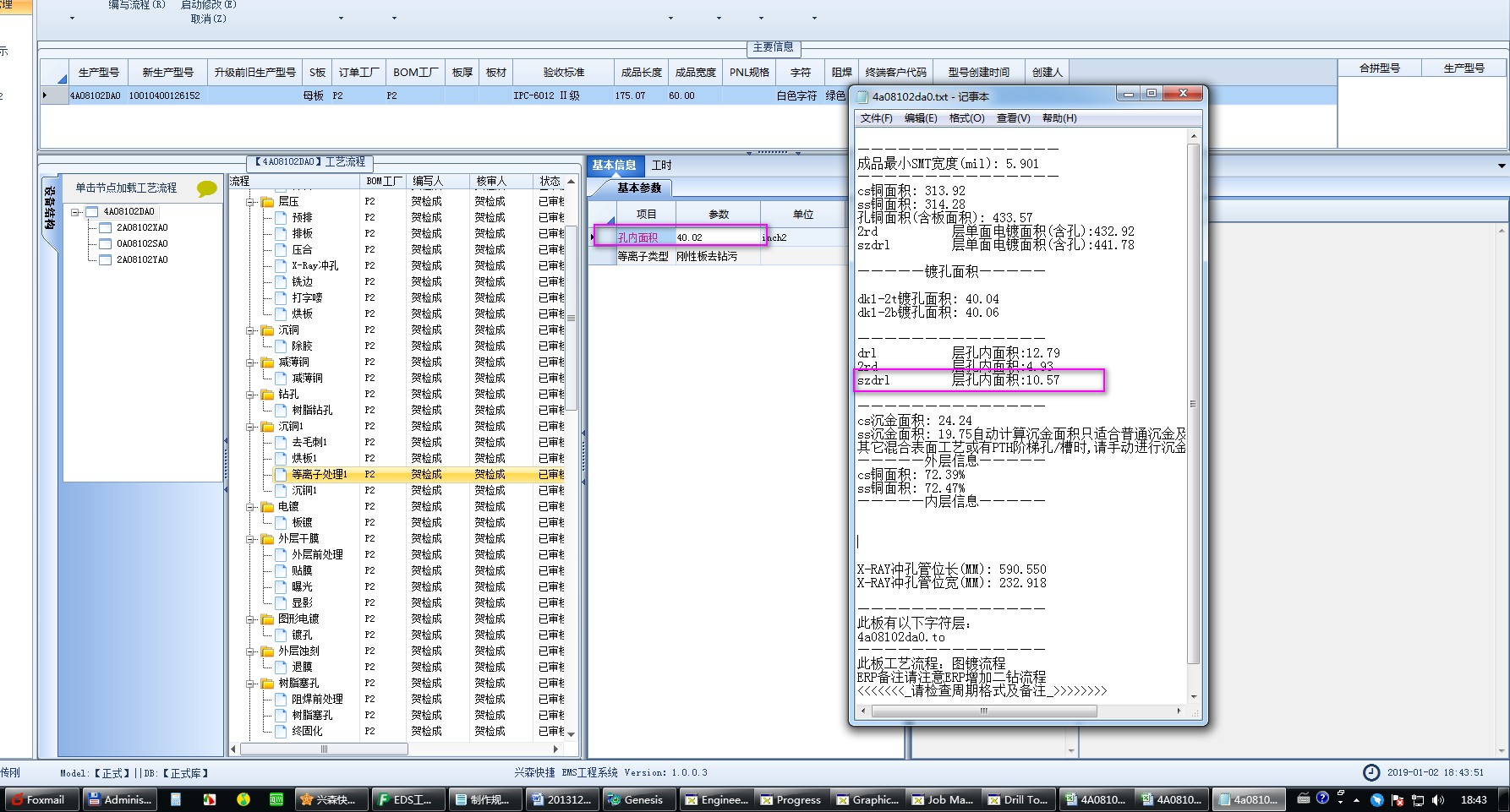Click the 沉铜 folder icon

268,330
